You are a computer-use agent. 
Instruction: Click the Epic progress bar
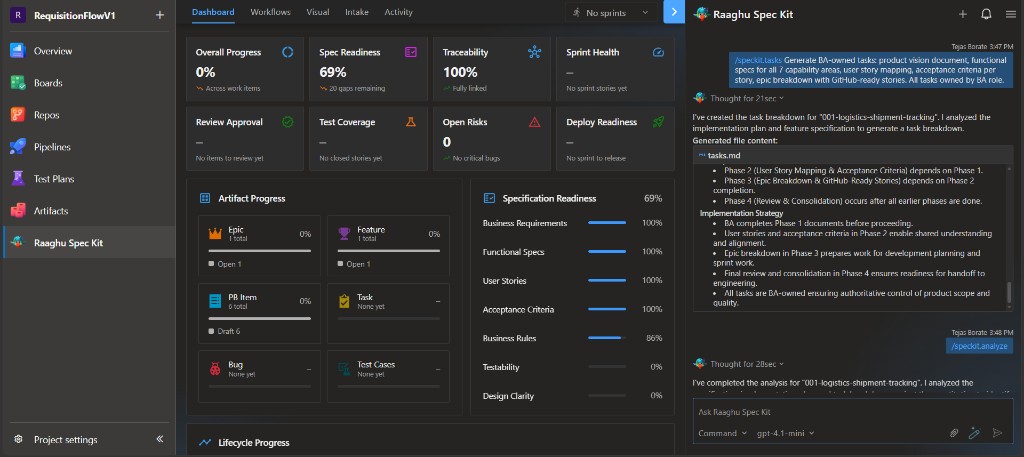259,251
